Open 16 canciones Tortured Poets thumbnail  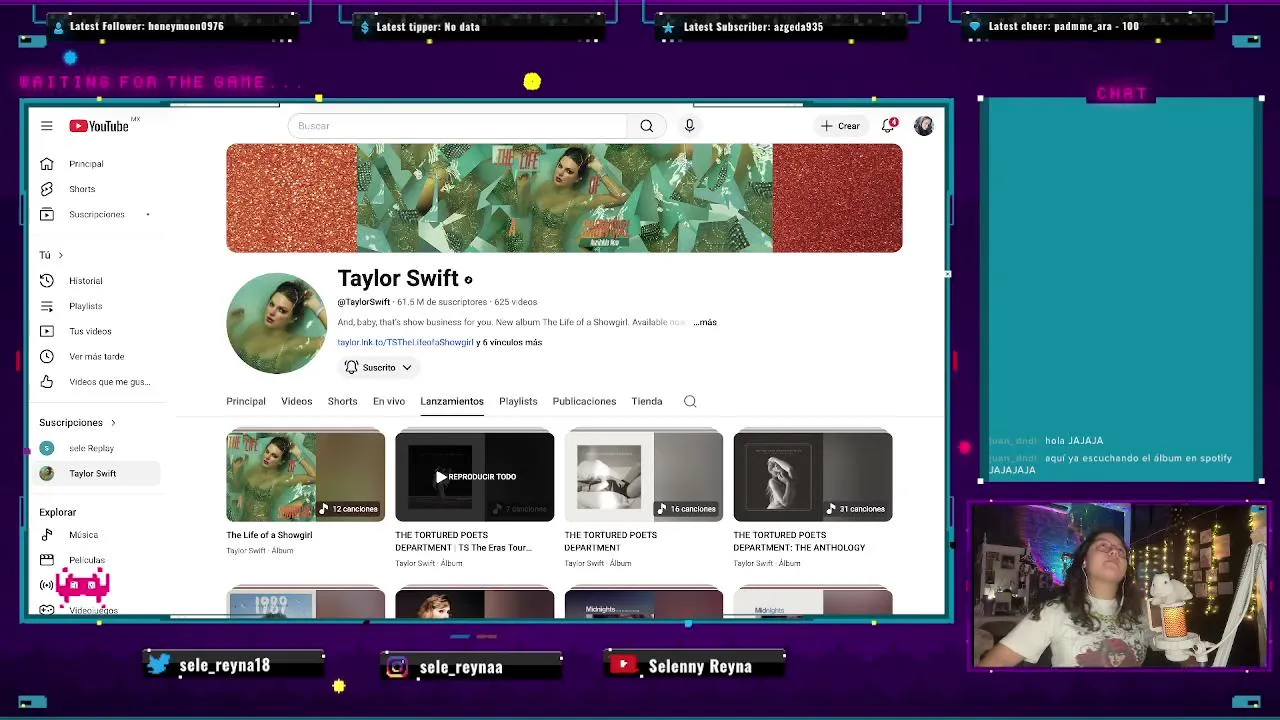tap(644, 476)
